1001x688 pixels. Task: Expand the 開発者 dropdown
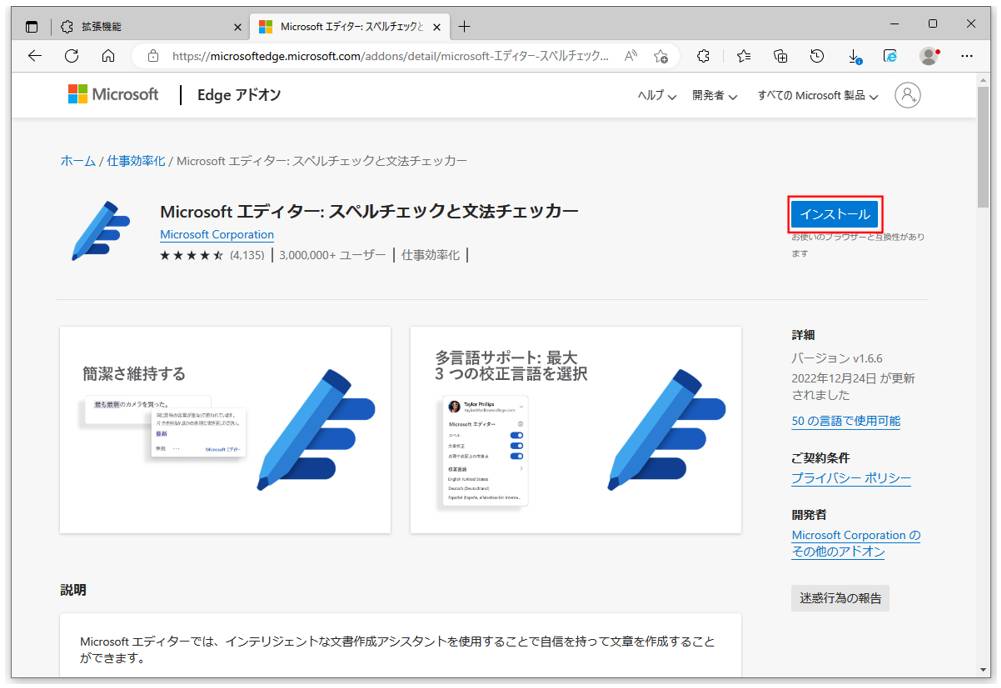(714, 96)
